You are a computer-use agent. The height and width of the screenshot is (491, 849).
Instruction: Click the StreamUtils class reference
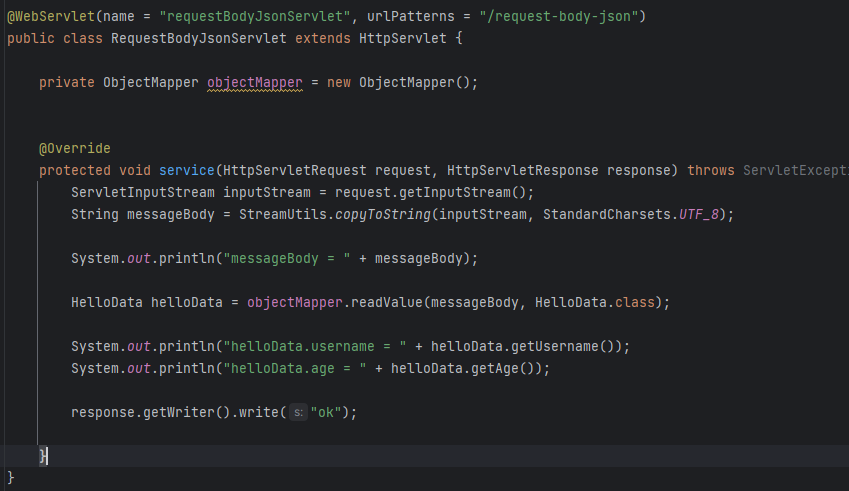pos(283,215)
